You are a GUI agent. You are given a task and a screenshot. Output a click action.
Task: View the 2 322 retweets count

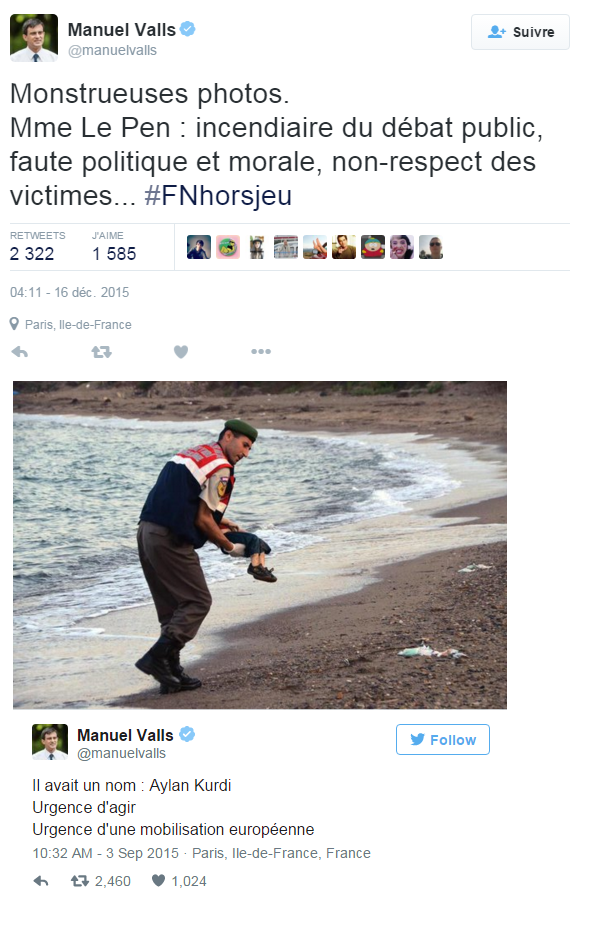tap(32, 254)
